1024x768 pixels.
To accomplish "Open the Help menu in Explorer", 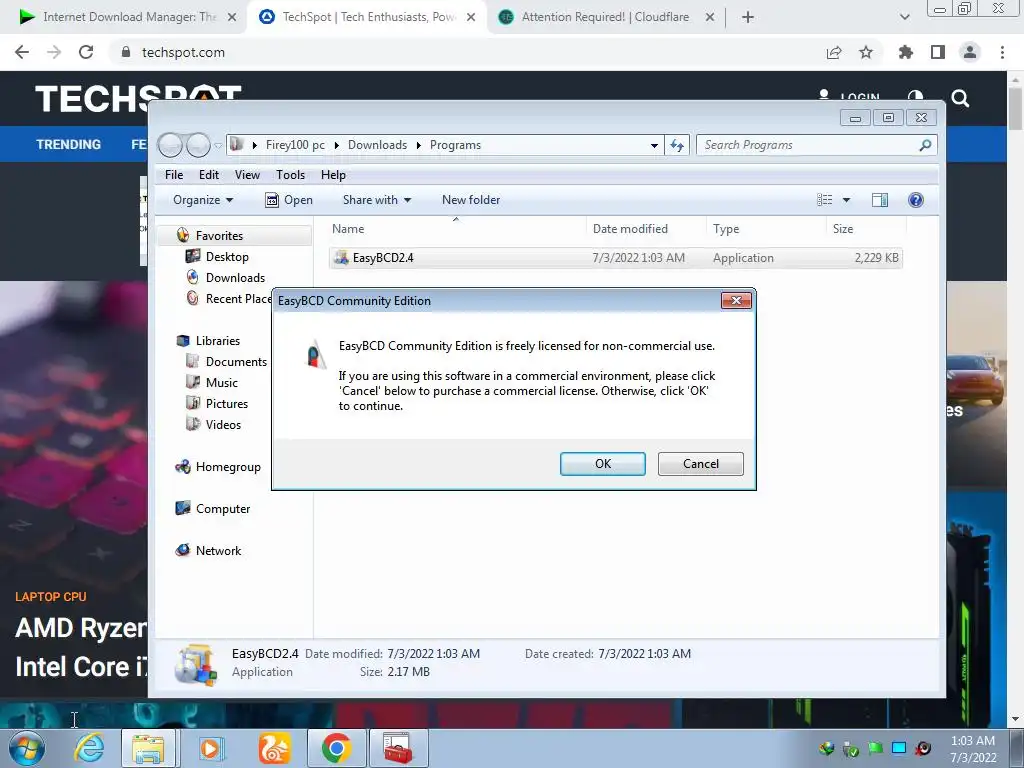I will 333,175.
